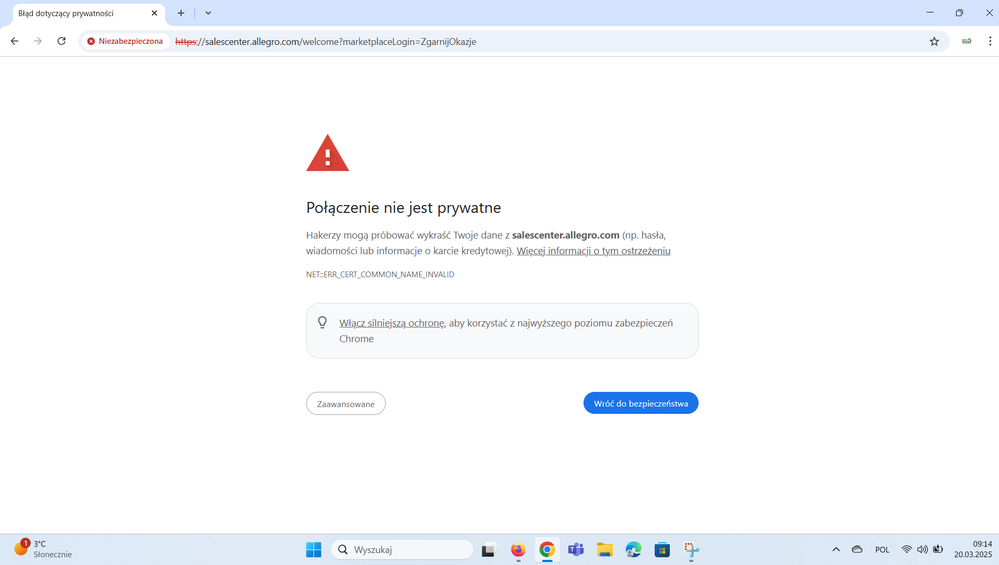Click the battery status tray icon
Image resolution: width=999 pixels, height=565 pixels.
938,549
